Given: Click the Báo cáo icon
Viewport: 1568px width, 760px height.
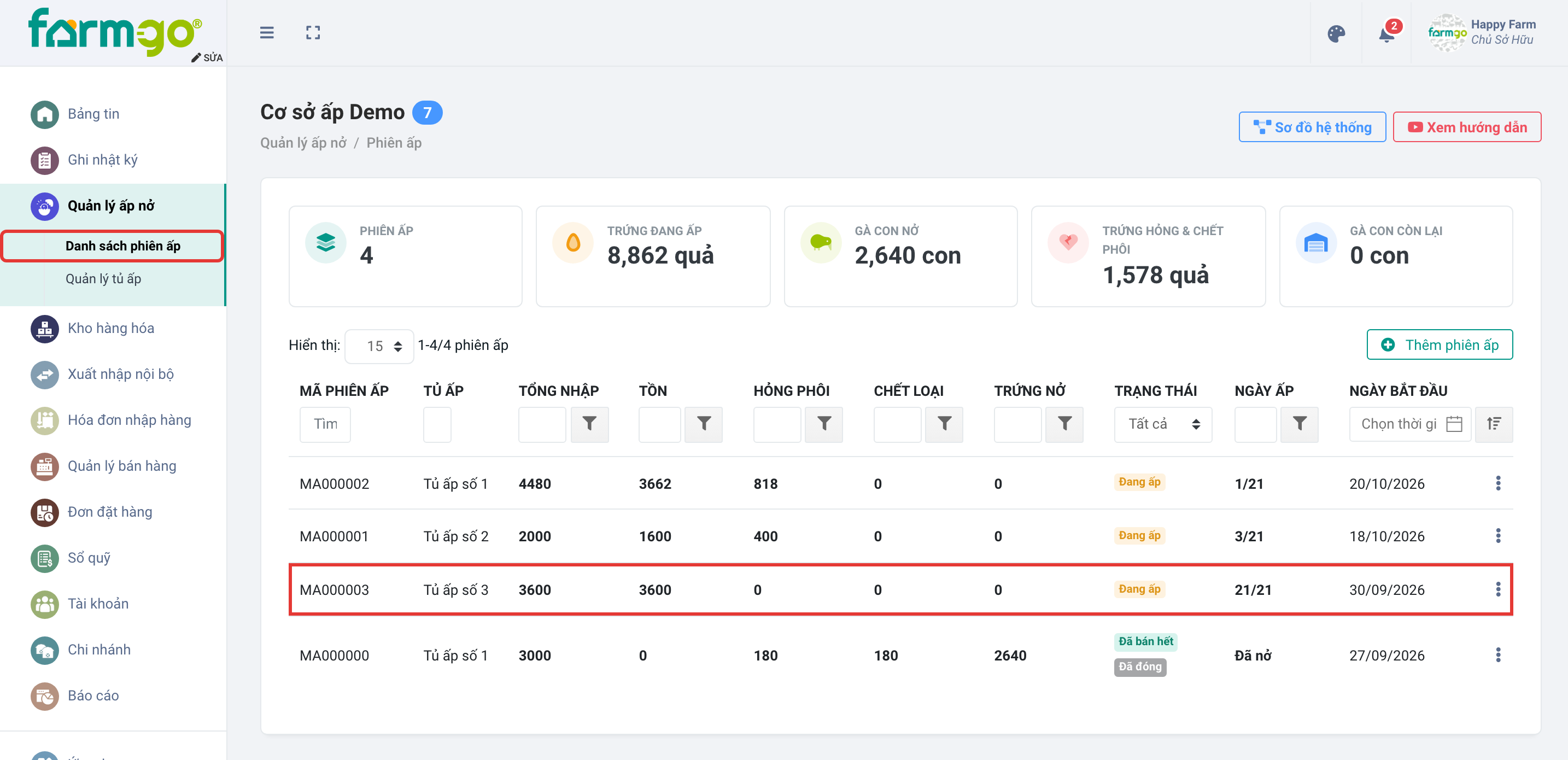Looking at the screenshot, I should click(44, 696).
